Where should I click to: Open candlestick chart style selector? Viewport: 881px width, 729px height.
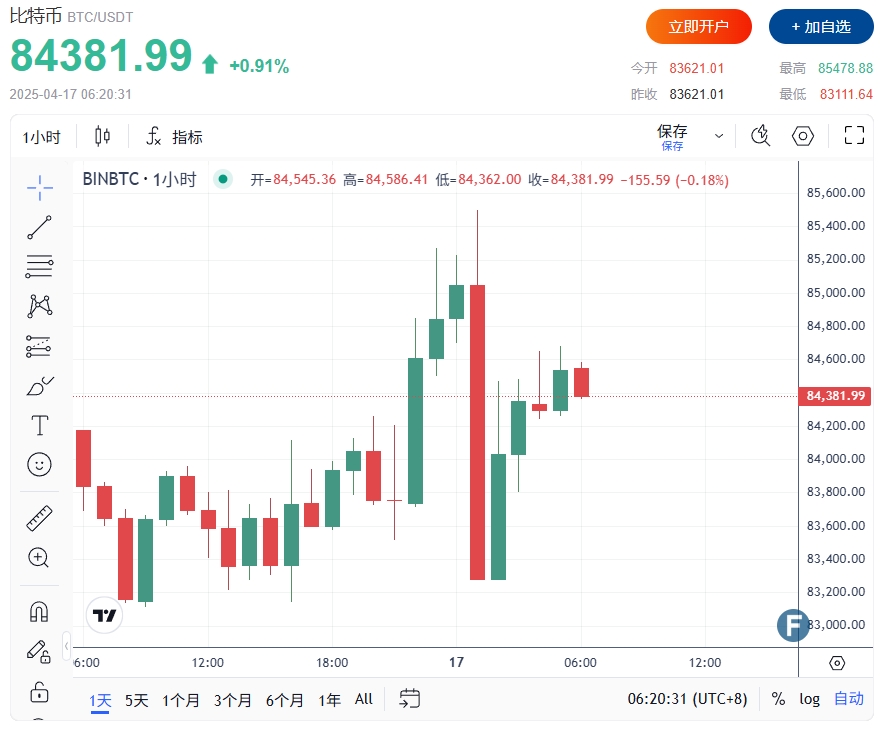(102, 137)
